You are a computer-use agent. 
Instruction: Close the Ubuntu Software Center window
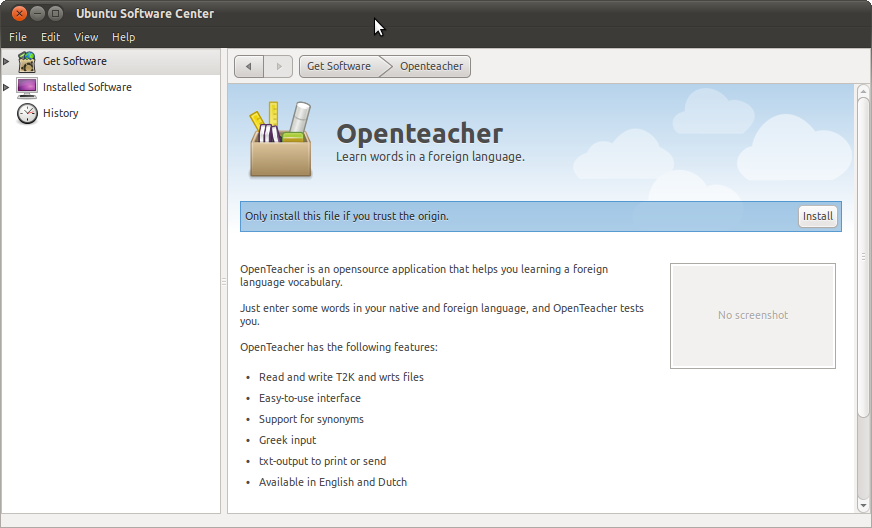pos(19,13)
